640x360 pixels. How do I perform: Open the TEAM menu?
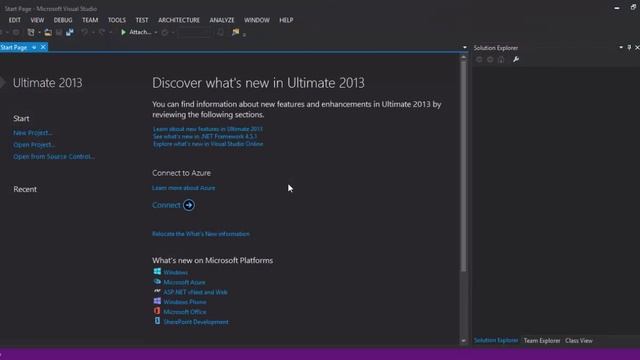(x=90, y=20)
